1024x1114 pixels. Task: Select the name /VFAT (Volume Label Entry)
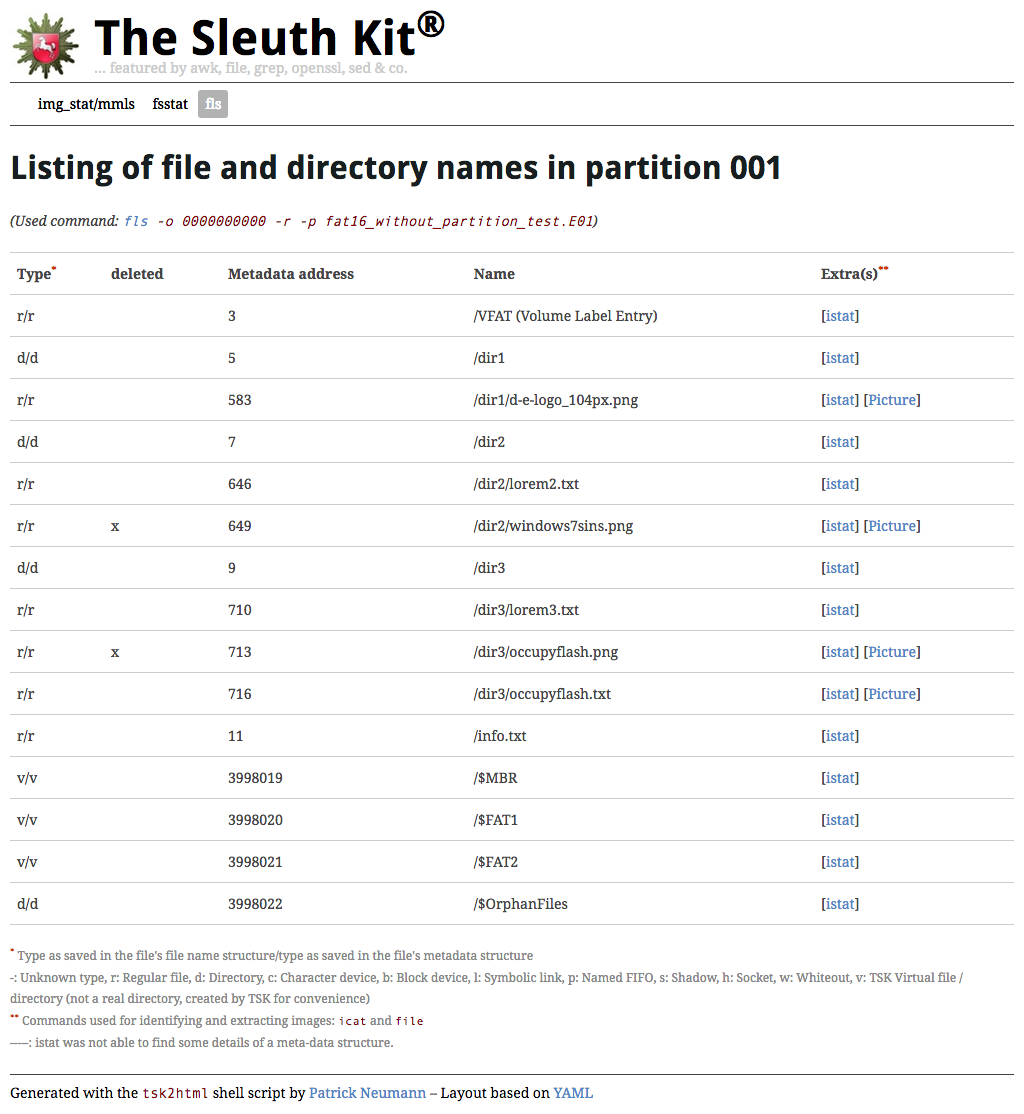coord(565,315)
